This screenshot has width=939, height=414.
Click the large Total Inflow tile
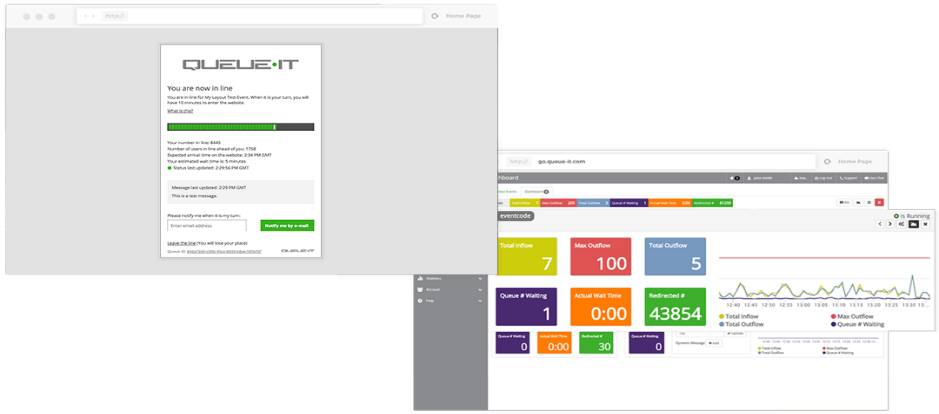point(526,256)
